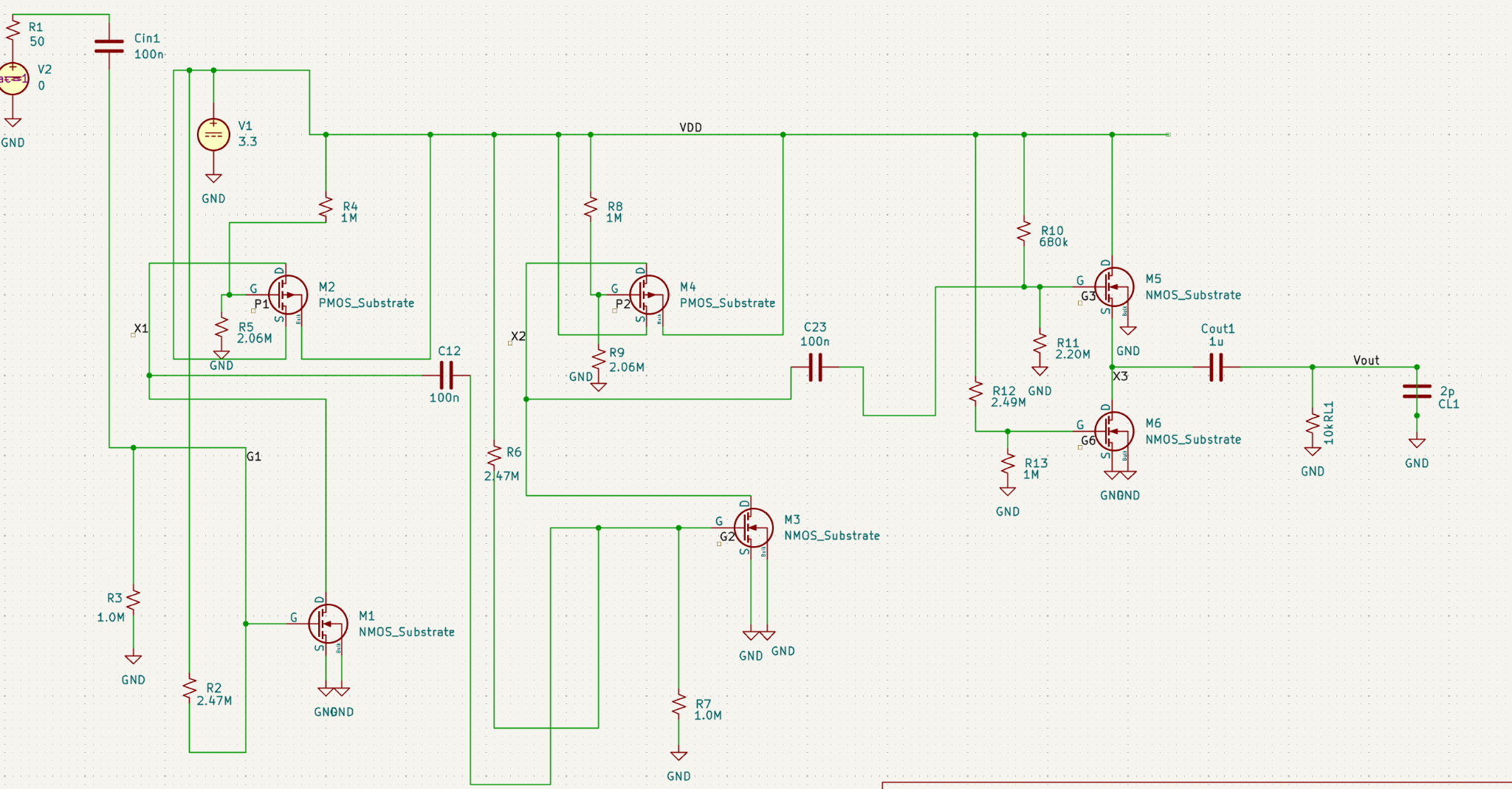Select the V2 AC voltage source symbol
Screen dimensions: 1512x789
[x=13, y=77]
